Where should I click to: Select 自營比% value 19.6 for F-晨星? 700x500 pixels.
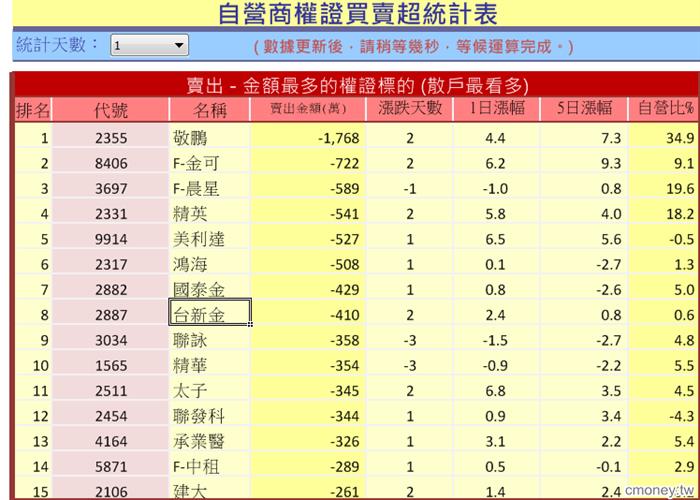tap(663, 188)
